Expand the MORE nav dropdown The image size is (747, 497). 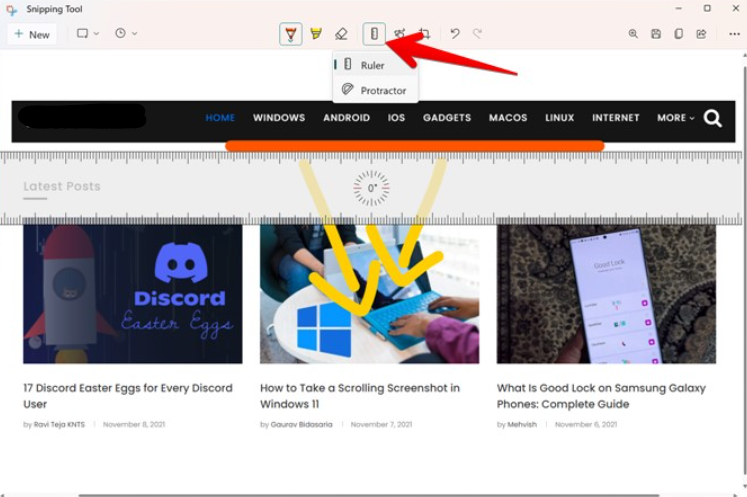tap(676, 118)
